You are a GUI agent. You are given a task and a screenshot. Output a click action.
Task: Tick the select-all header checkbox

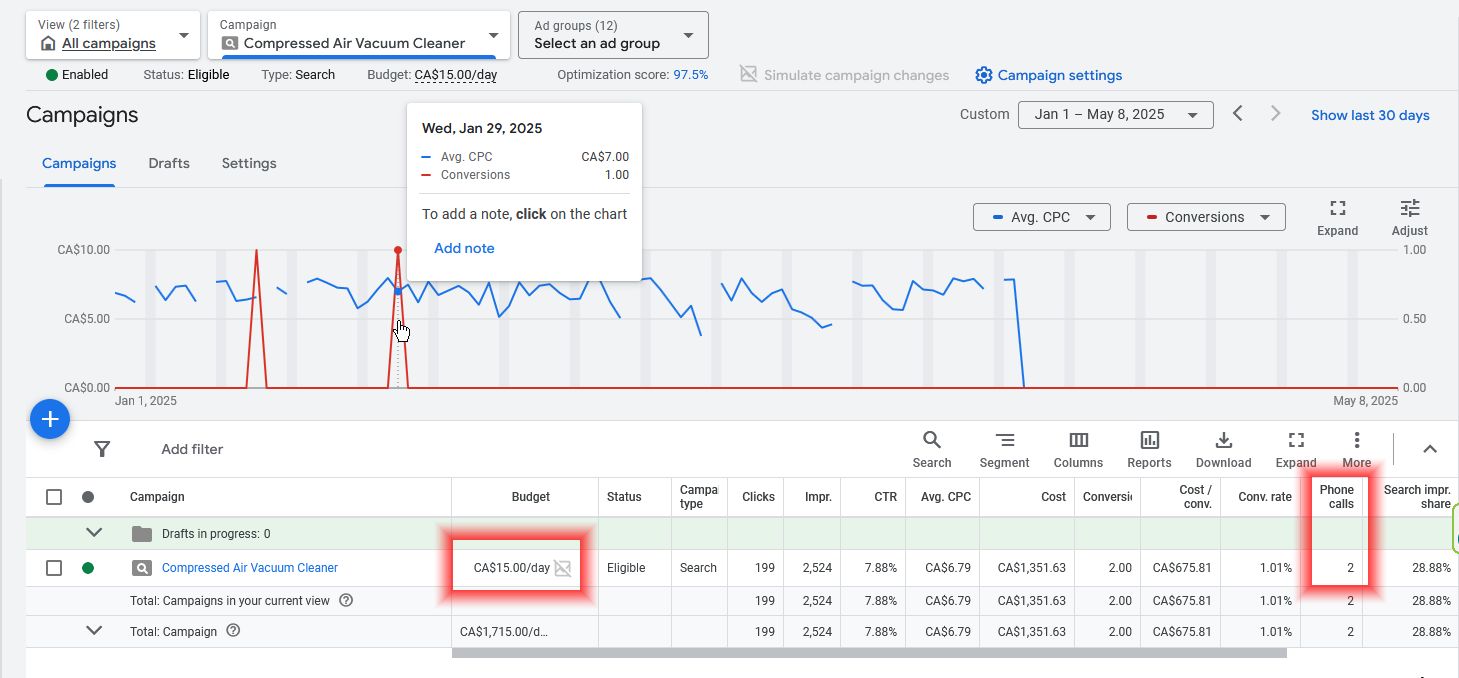click(54, 497)
